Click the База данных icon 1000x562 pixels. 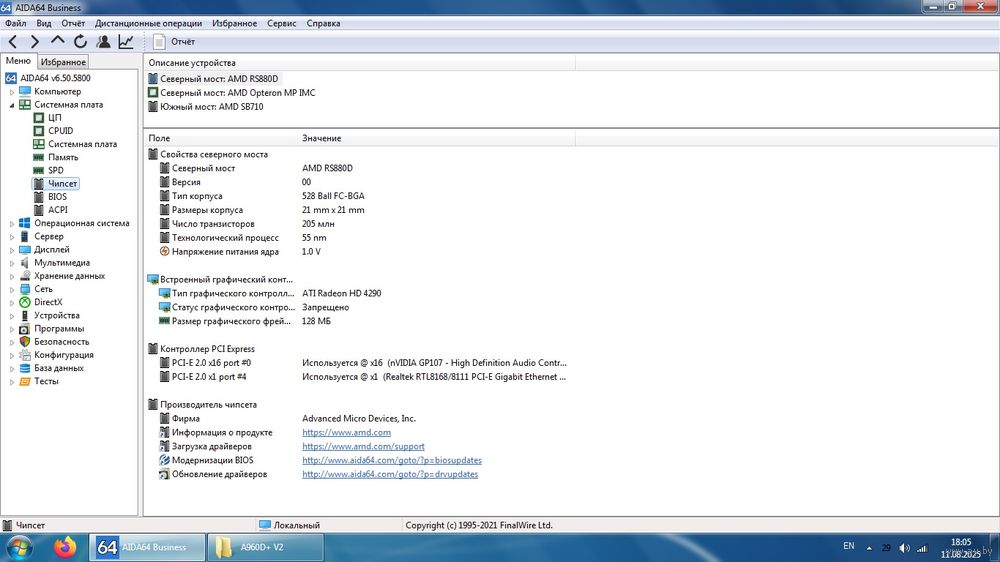[25, 368]
